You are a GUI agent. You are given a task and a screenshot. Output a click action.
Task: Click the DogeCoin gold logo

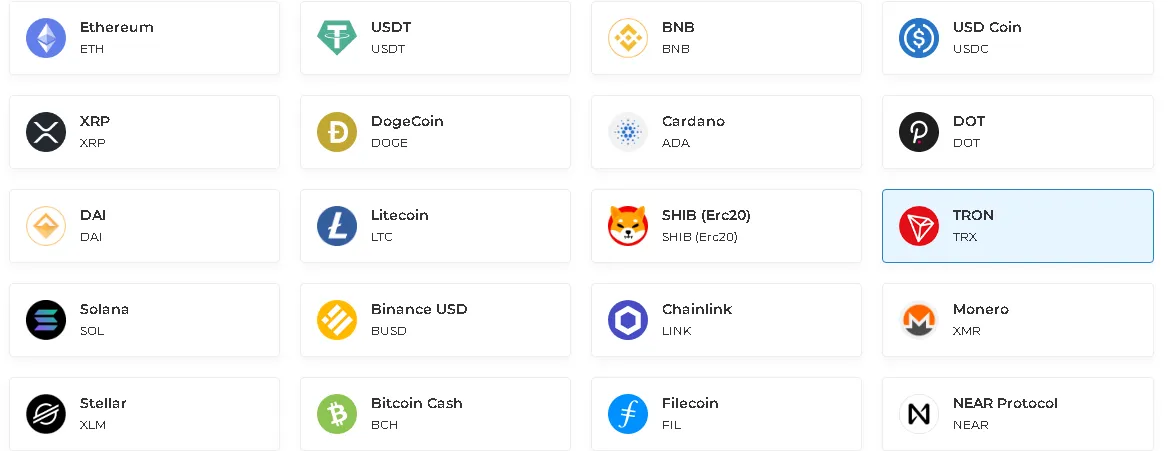click(x=337, y=132)
